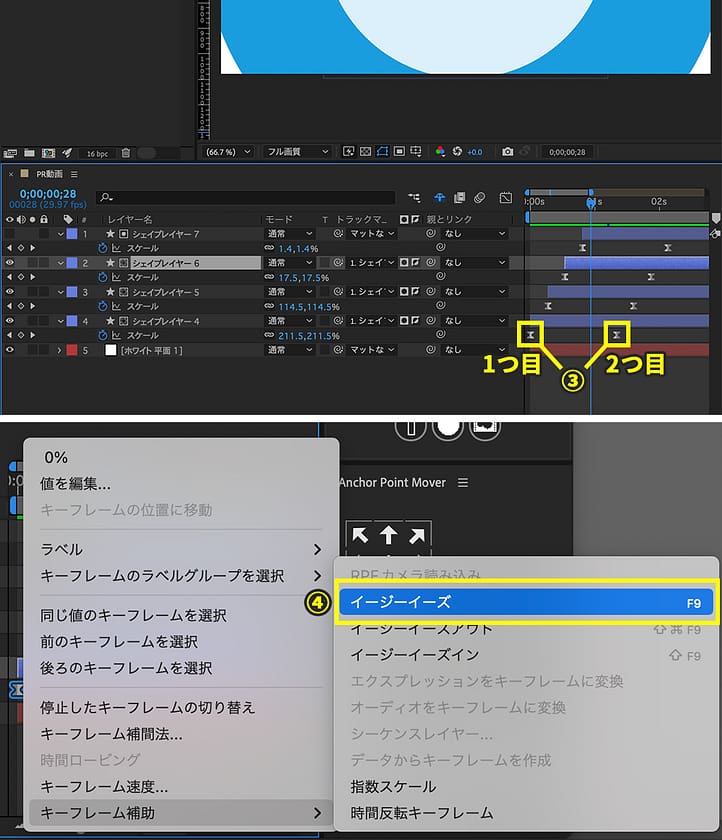Select イージーイーズ from the submenu
Image resolution: width=722 pixels, height=840 pixels.
coord(526,602)
